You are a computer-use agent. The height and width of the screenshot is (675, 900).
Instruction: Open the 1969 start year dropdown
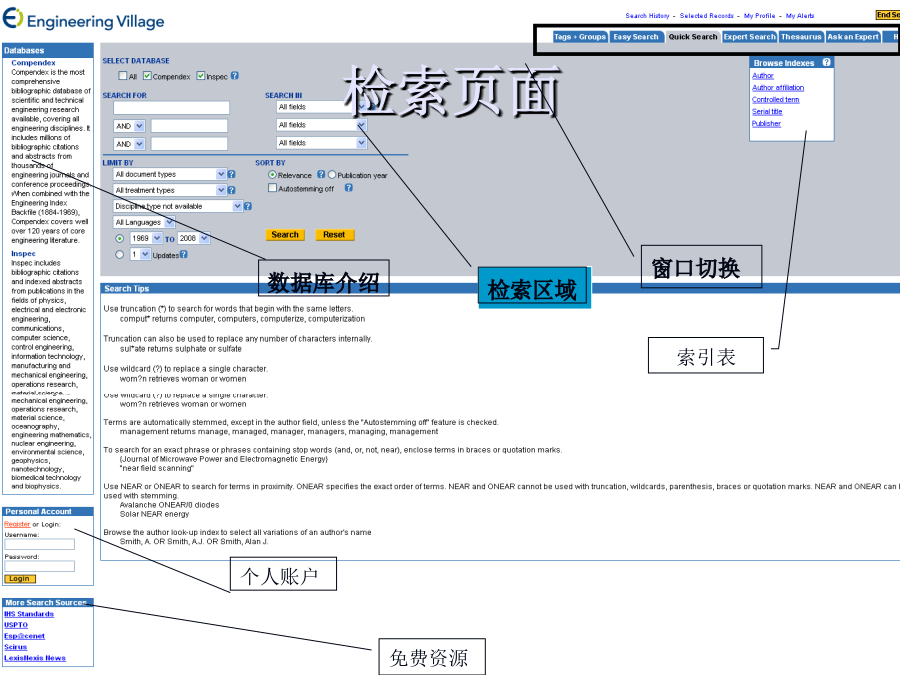click(x=146, y=238)
